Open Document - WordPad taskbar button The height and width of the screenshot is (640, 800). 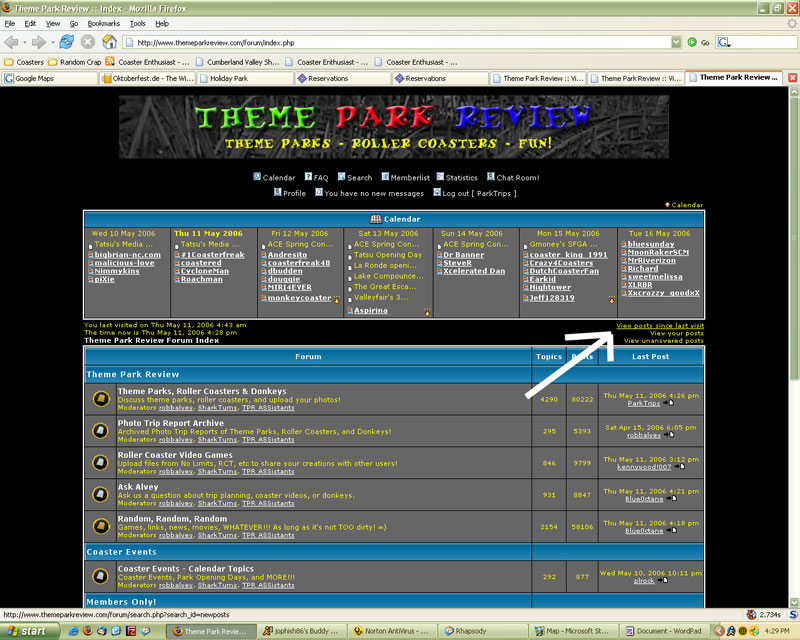[663, 631]
